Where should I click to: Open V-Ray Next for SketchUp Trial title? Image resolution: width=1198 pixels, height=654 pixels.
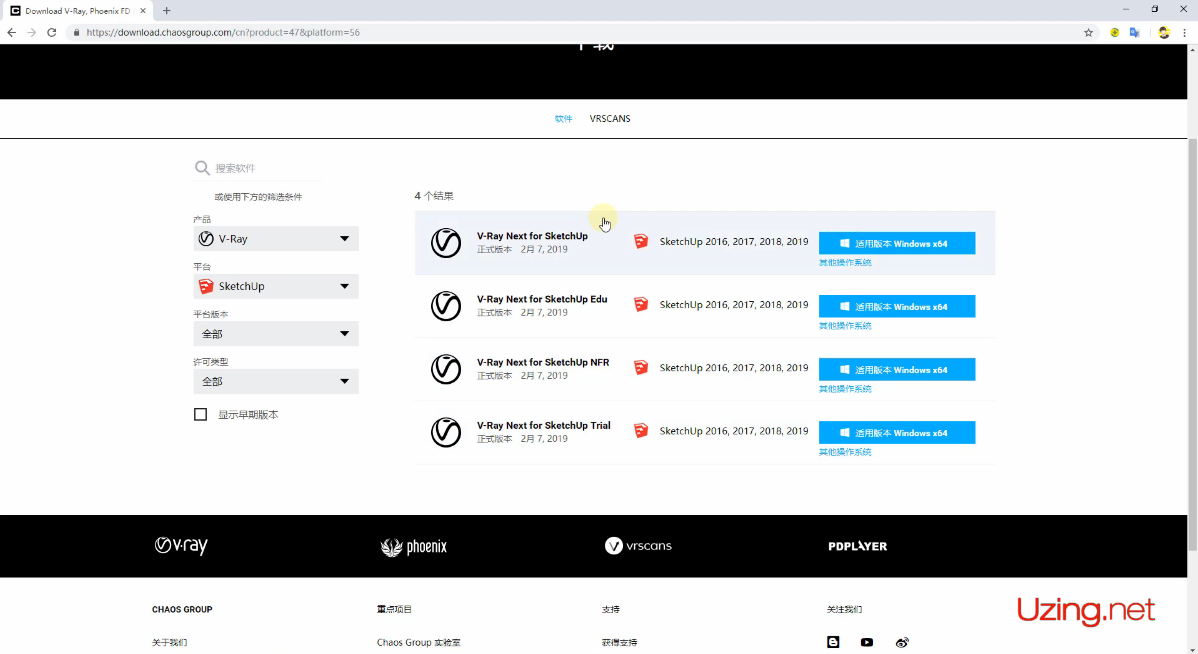coord(543,426)
